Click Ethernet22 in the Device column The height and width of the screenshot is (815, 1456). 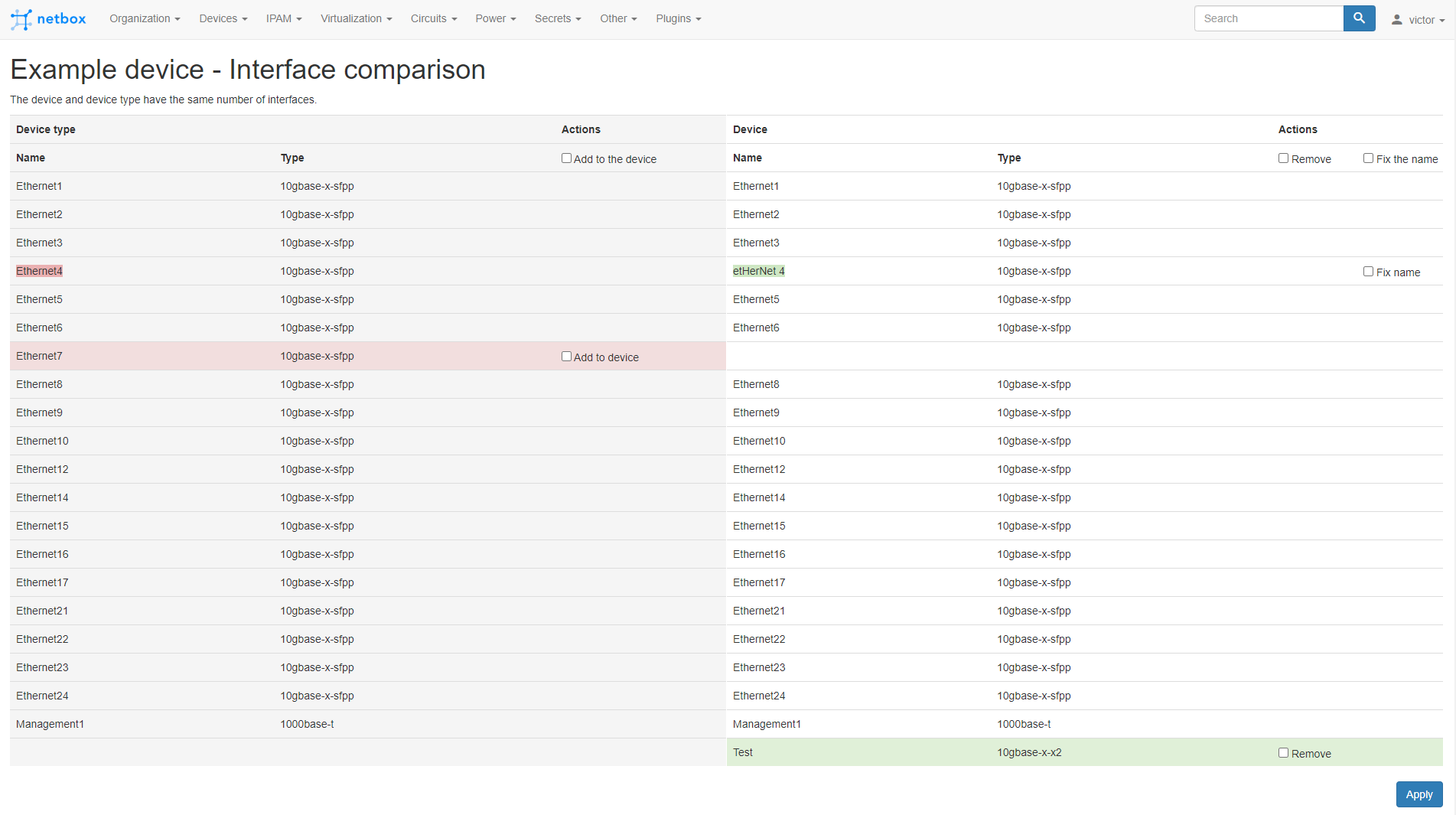coord(759,639)
